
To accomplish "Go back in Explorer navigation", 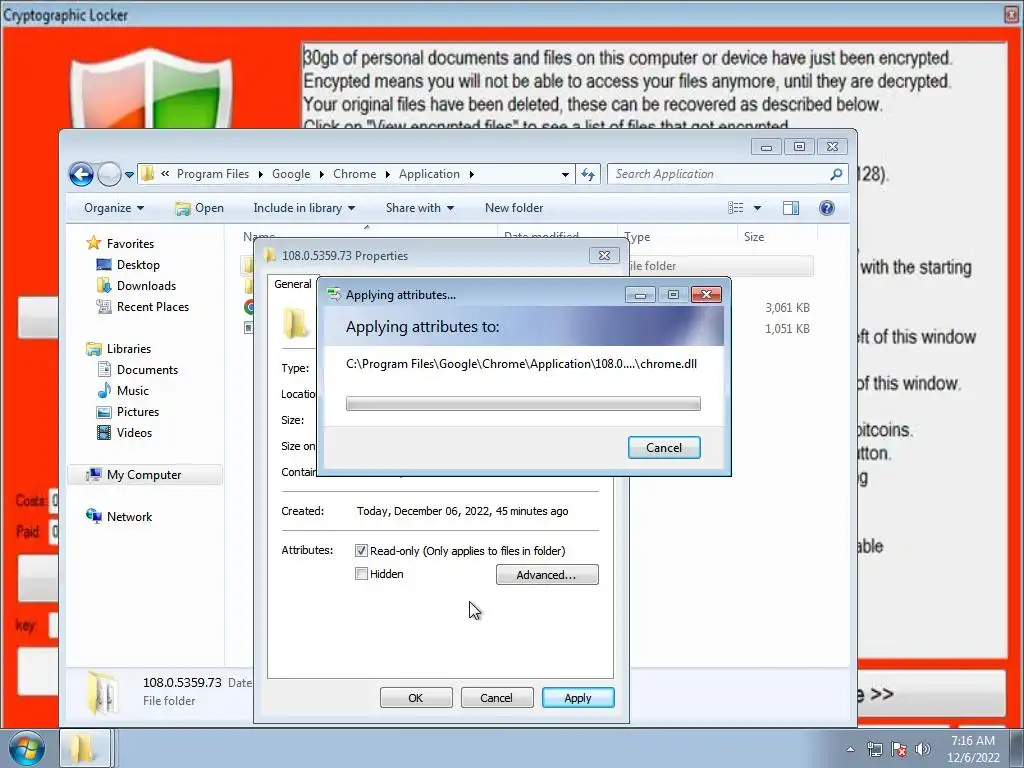I will point(81,174).
